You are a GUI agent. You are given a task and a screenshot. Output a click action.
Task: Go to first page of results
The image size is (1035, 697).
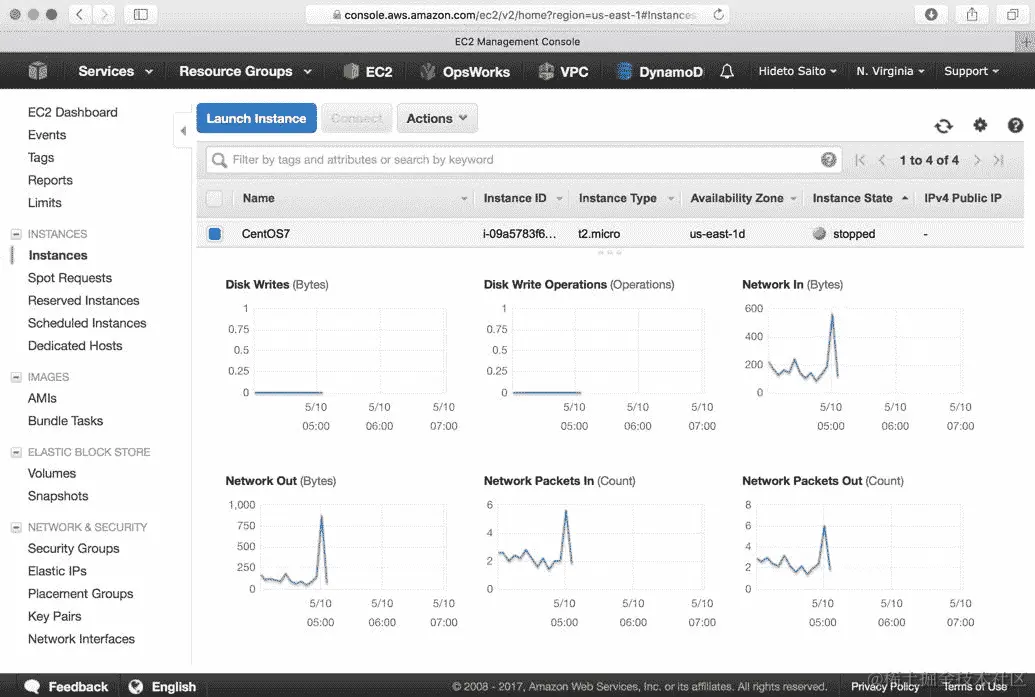(x=859, y=160)
